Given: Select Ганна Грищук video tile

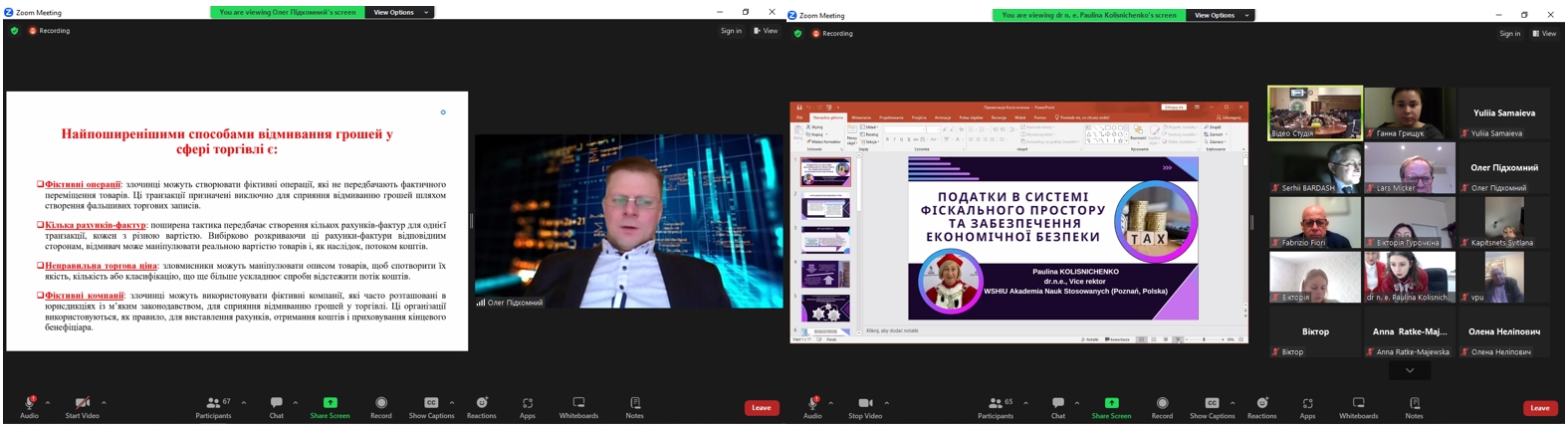Looking at the screenshot, I should (x=1410, y=112).
